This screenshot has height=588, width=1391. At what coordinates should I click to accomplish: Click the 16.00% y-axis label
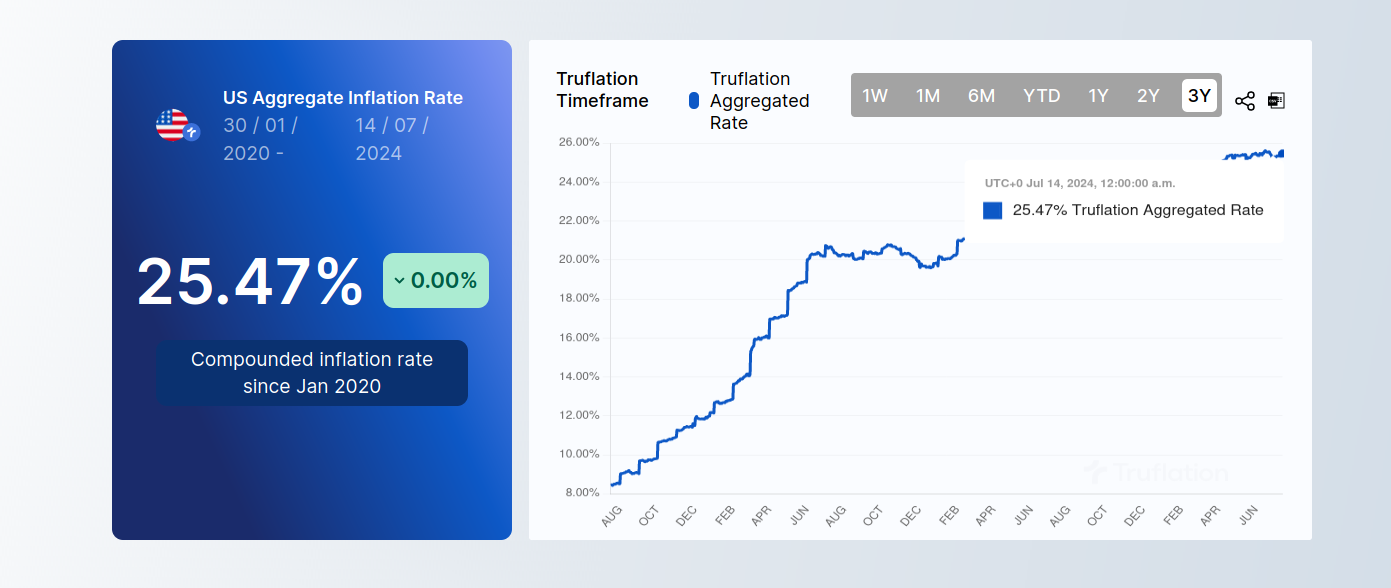pyautogui.click(x=579, y=338)
